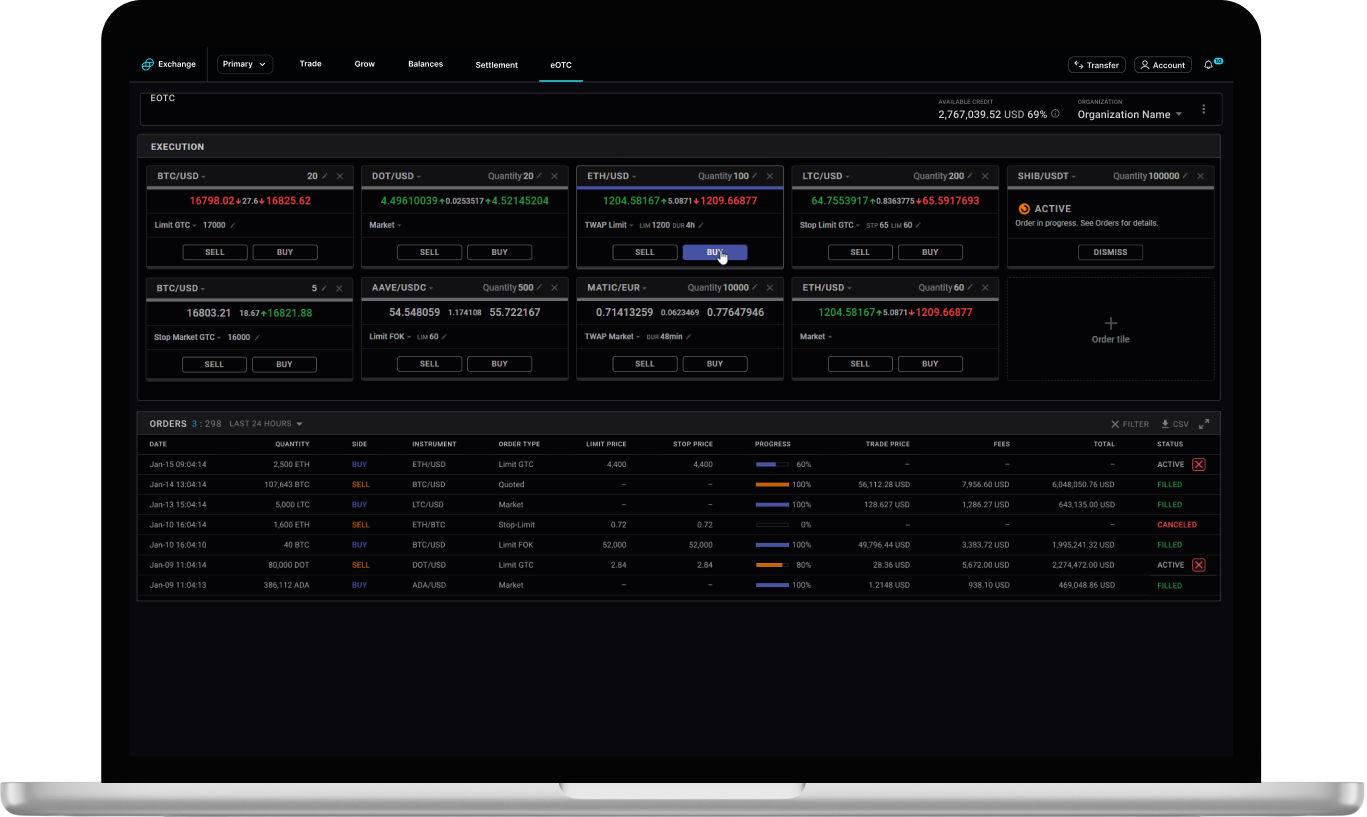
Task: Open the notifications bell icon
Action: (x=1208, y=65)
